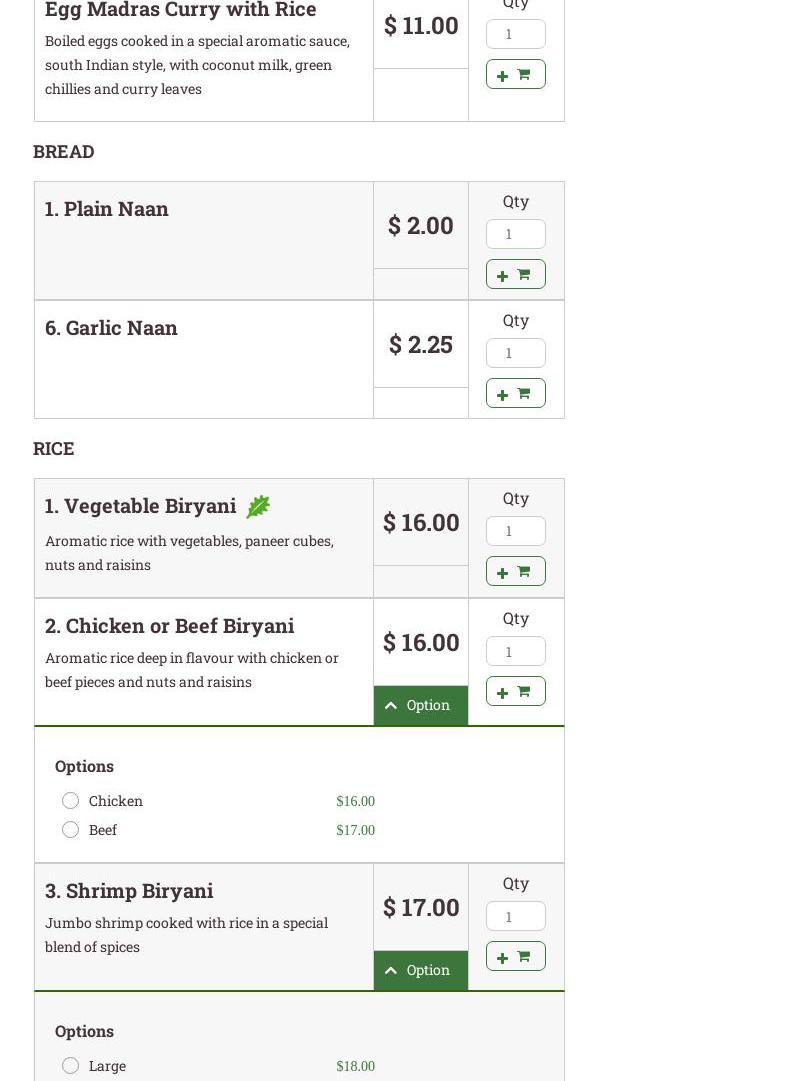Open the Shrimp Biryani item title
Image resolution: width=785 pixels, height=1081 pixels.
coord(129,890)
